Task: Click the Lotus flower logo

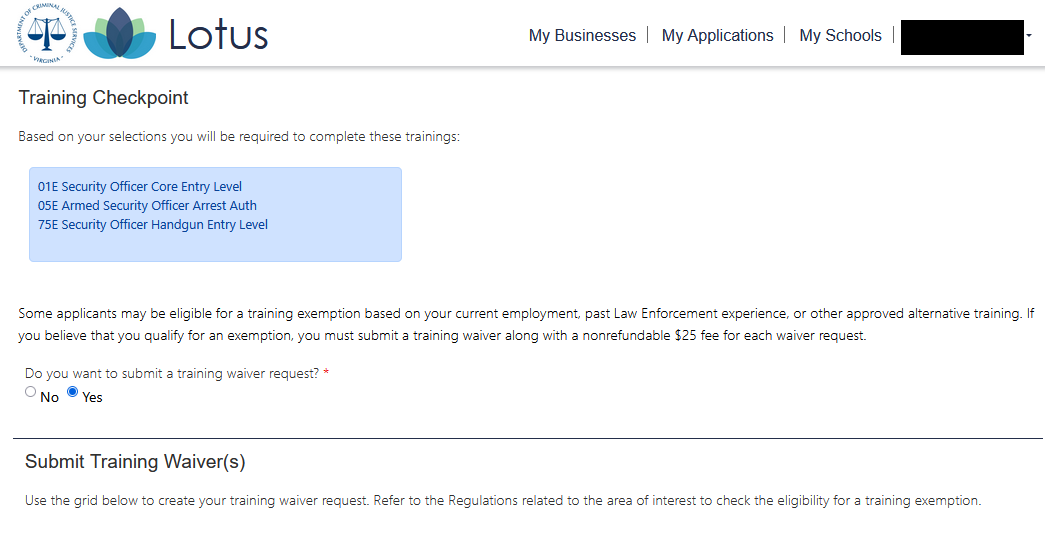Action: (120, 35)
